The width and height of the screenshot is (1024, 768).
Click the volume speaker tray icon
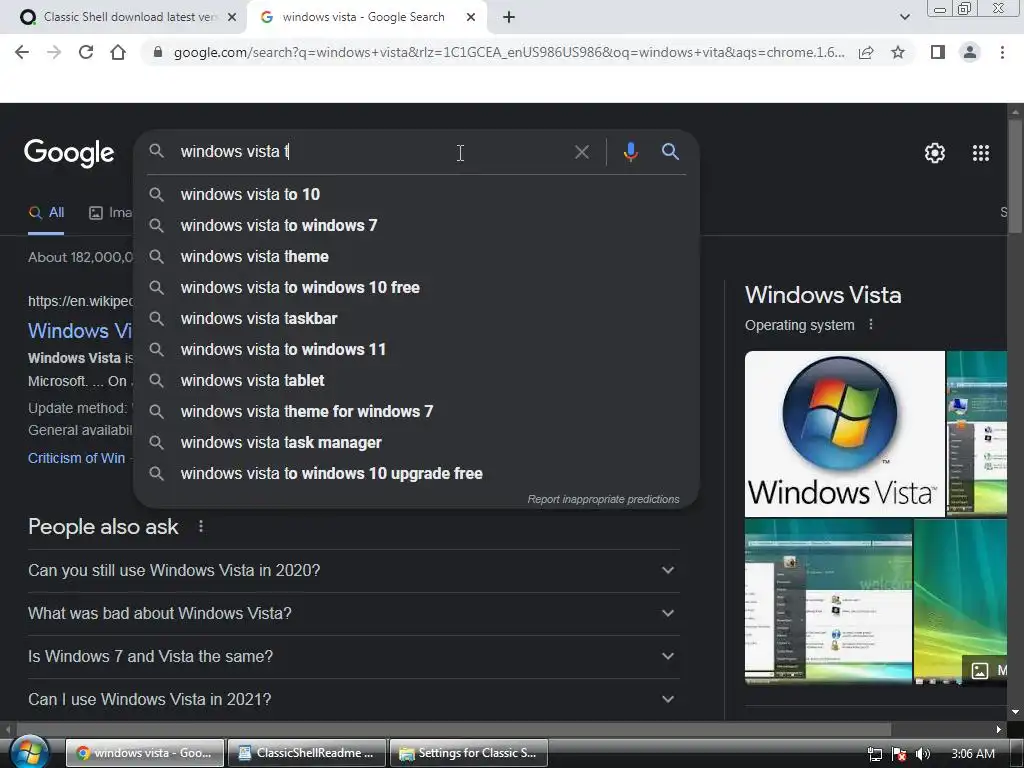click(923, 754)
